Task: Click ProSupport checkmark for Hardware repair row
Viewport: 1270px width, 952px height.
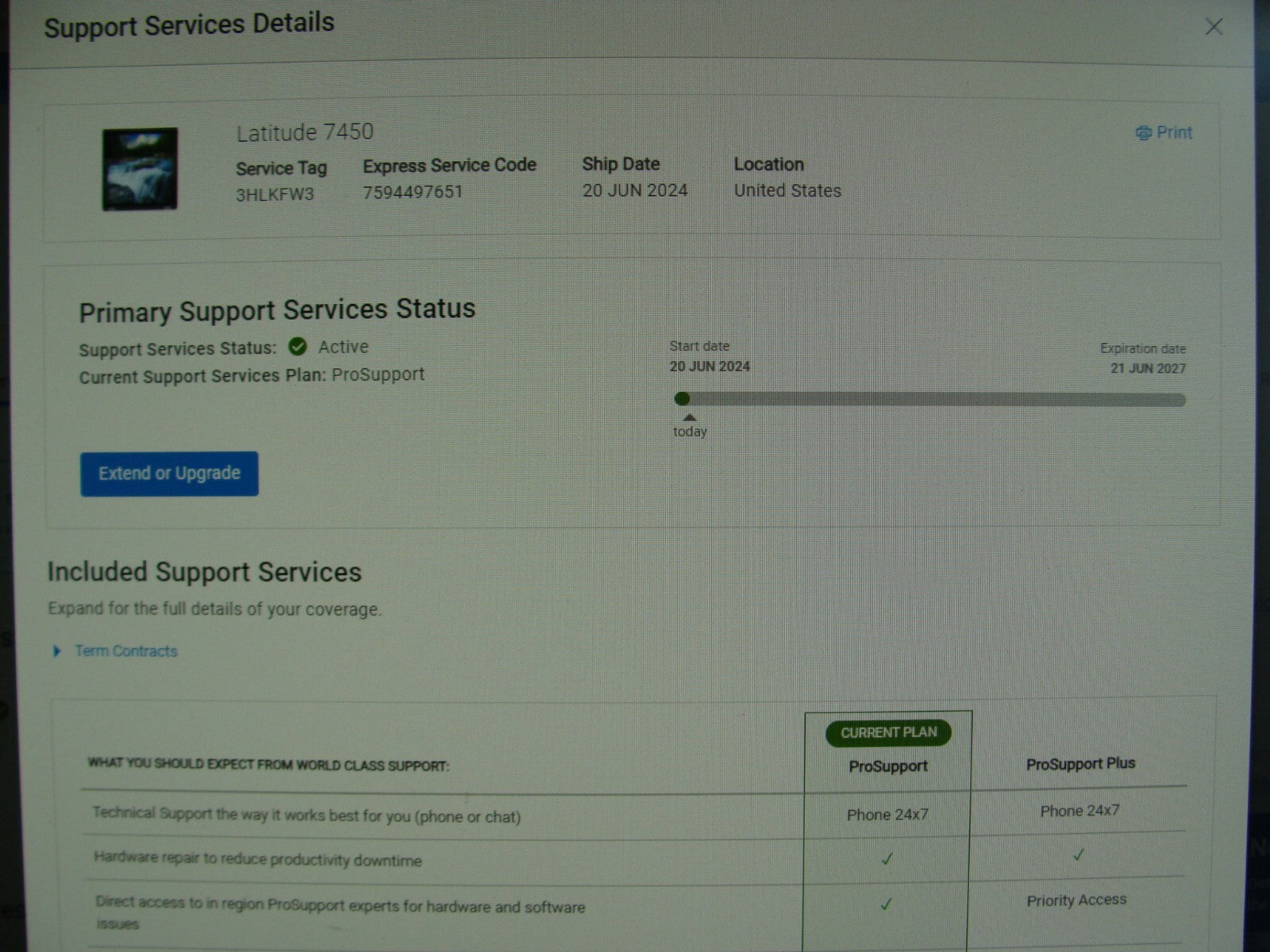Action: pos(887,858)
